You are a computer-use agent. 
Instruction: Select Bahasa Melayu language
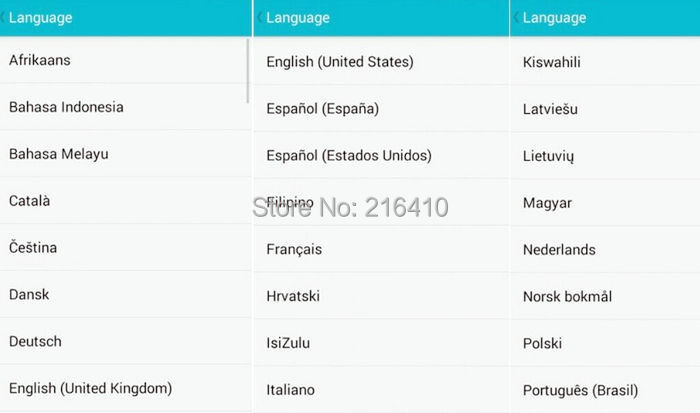[59, 154]
